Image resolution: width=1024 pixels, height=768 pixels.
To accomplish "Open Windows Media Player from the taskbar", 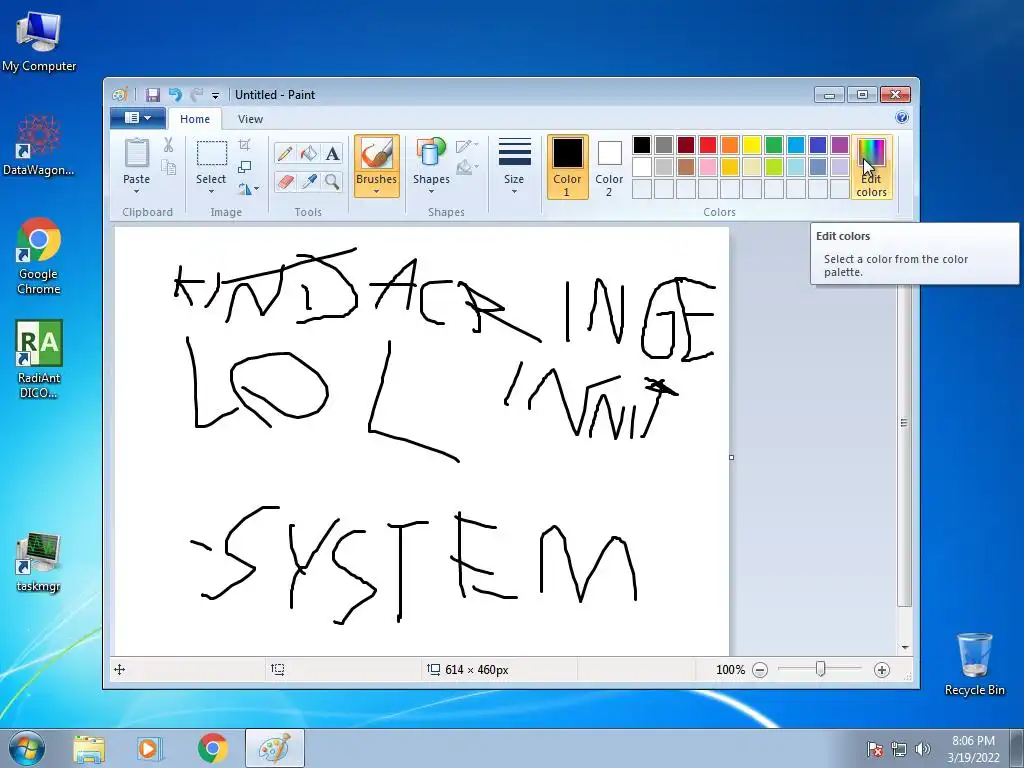I will pyautogui.click(x=150, y=748).
